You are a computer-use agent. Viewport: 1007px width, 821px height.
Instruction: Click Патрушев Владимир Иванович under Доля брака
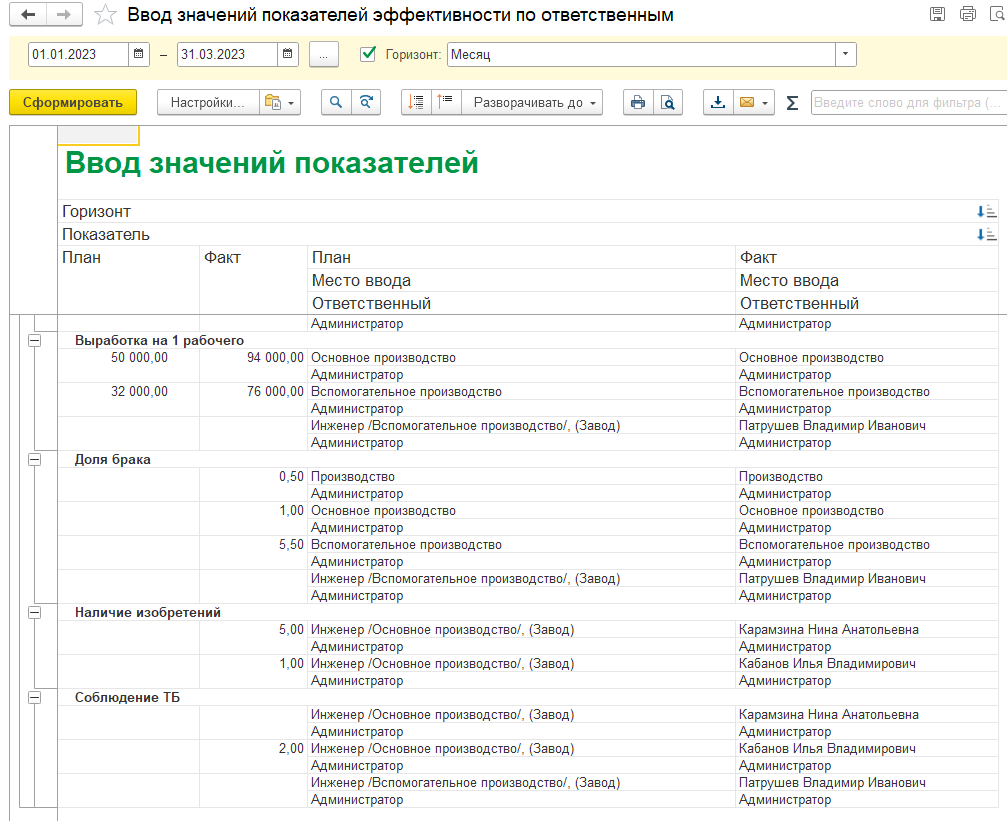[832, 579]
